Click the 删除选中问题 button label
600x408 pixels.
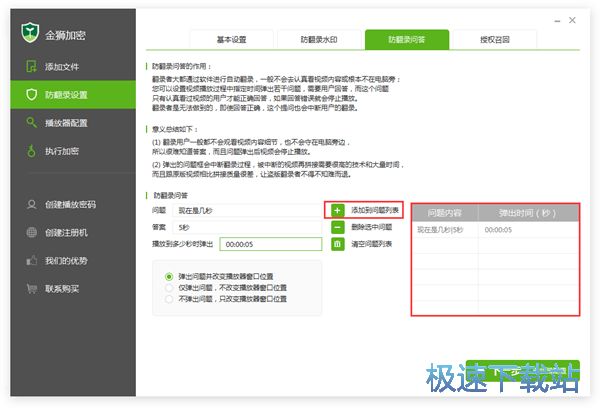(372, 227)
